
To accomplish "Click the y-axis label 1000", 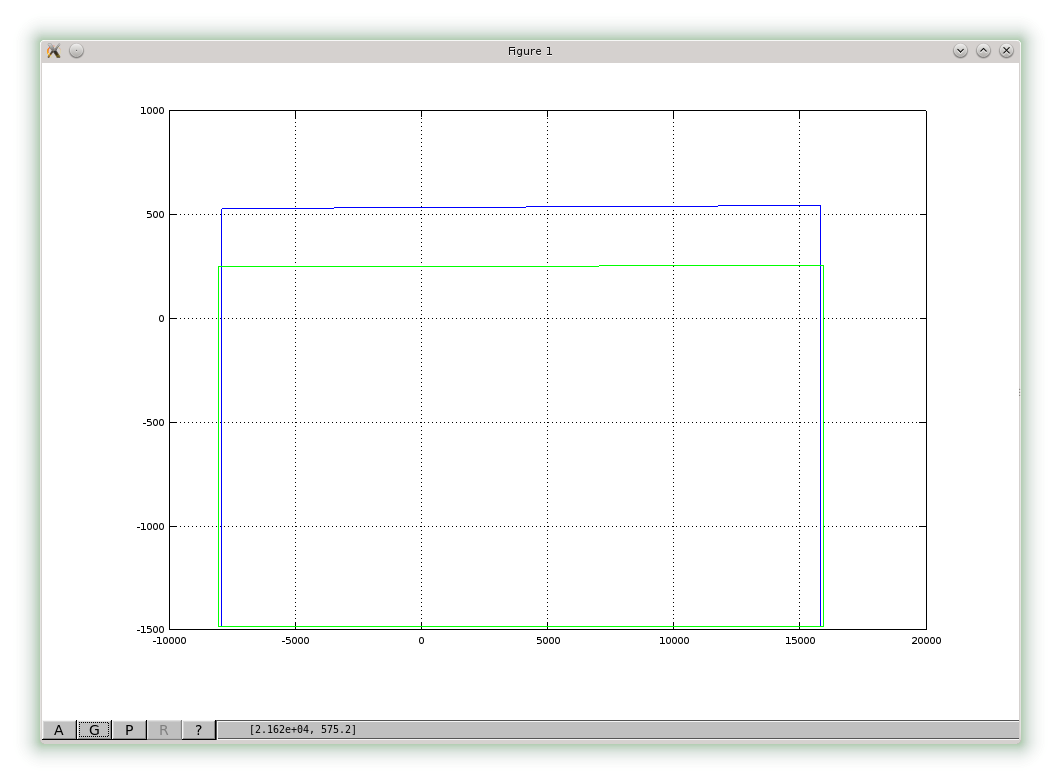I will (152, 110).
